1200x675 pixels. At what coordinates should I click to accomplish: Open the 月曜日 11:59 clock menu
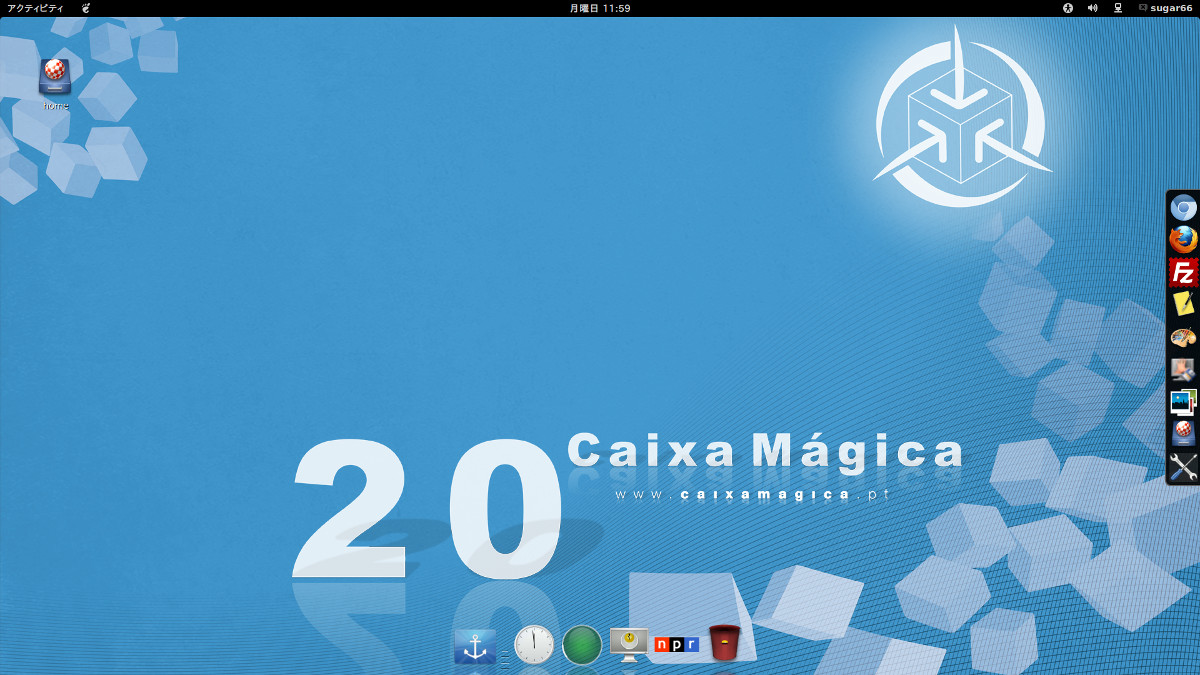600,8
